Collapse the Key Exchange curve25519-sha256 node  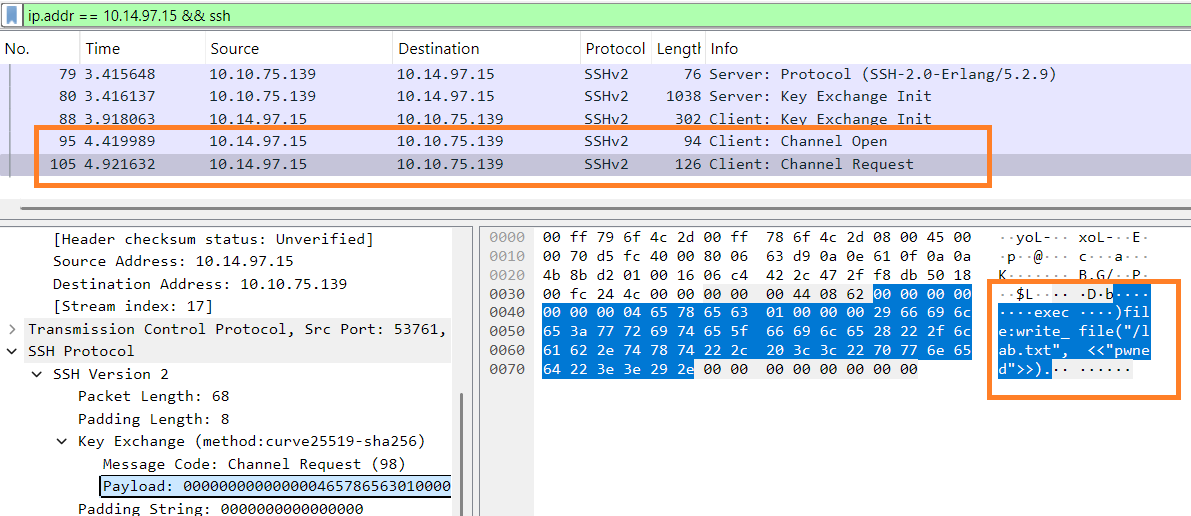(62, 442)
